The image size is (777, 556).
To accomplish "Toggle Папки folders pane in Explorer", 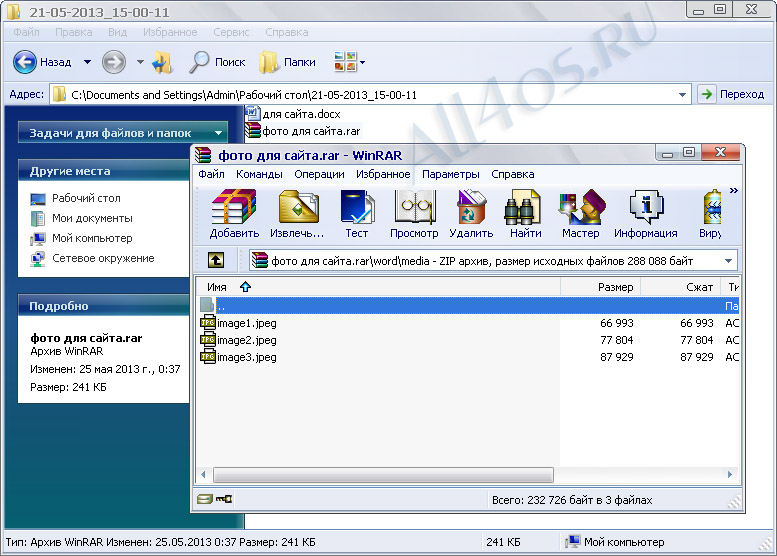I will 287,62.
